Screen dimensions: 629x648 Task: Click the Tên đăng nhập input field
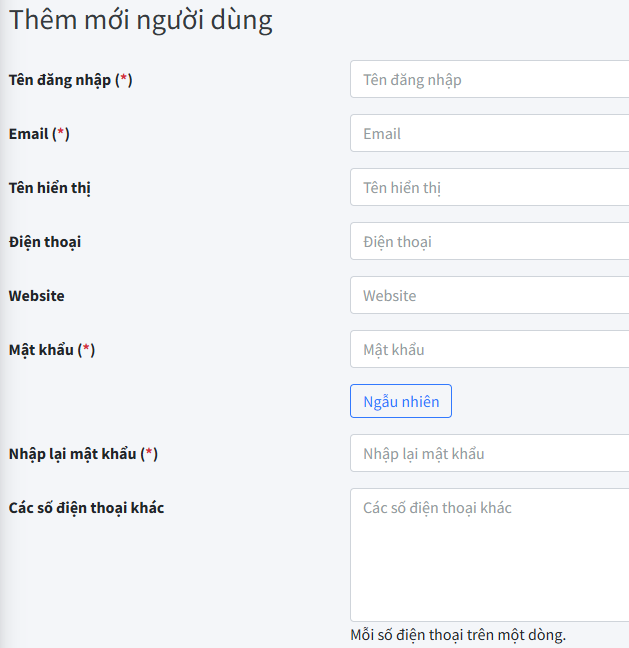490,80
